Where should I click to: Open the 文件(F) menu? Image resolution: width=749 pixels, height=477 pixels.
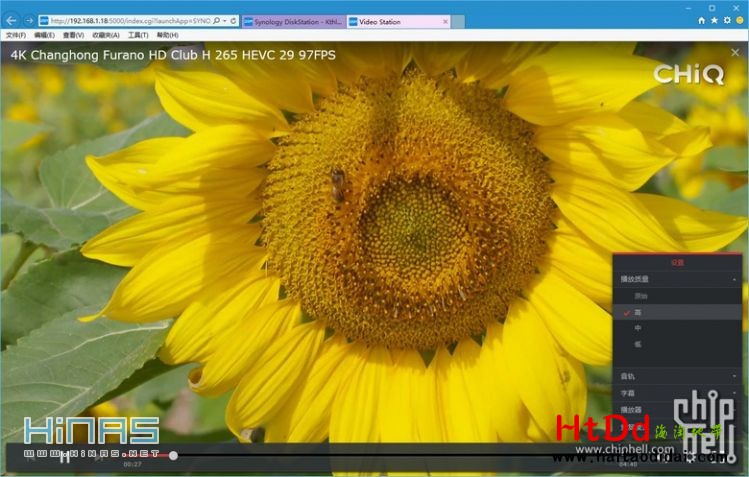(16, 35)
